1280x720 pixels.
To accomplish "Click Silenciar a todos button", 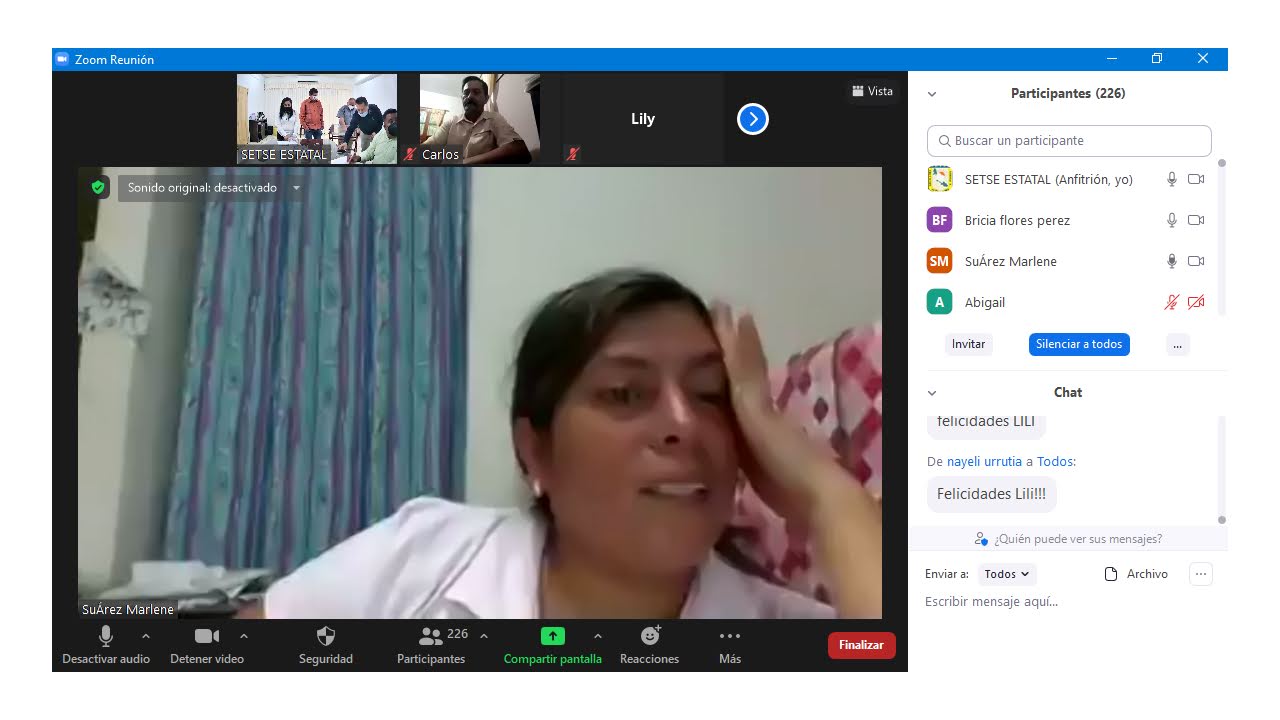I will pyautogui.click(x=1079, y=344).
